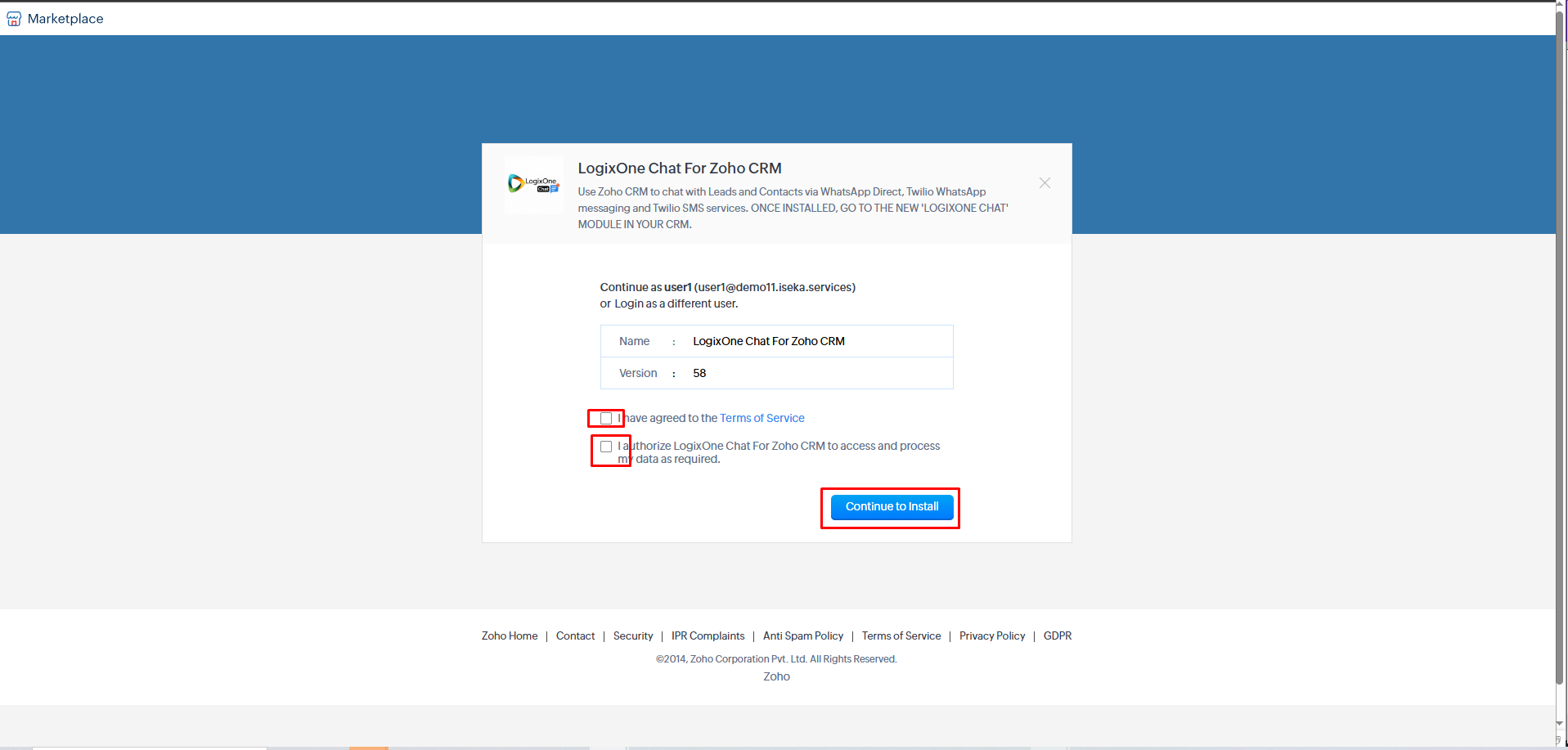This screenshot has height=750, width=1568.
Task: Open IPR Complaints footer link
Action: point(708,635)
